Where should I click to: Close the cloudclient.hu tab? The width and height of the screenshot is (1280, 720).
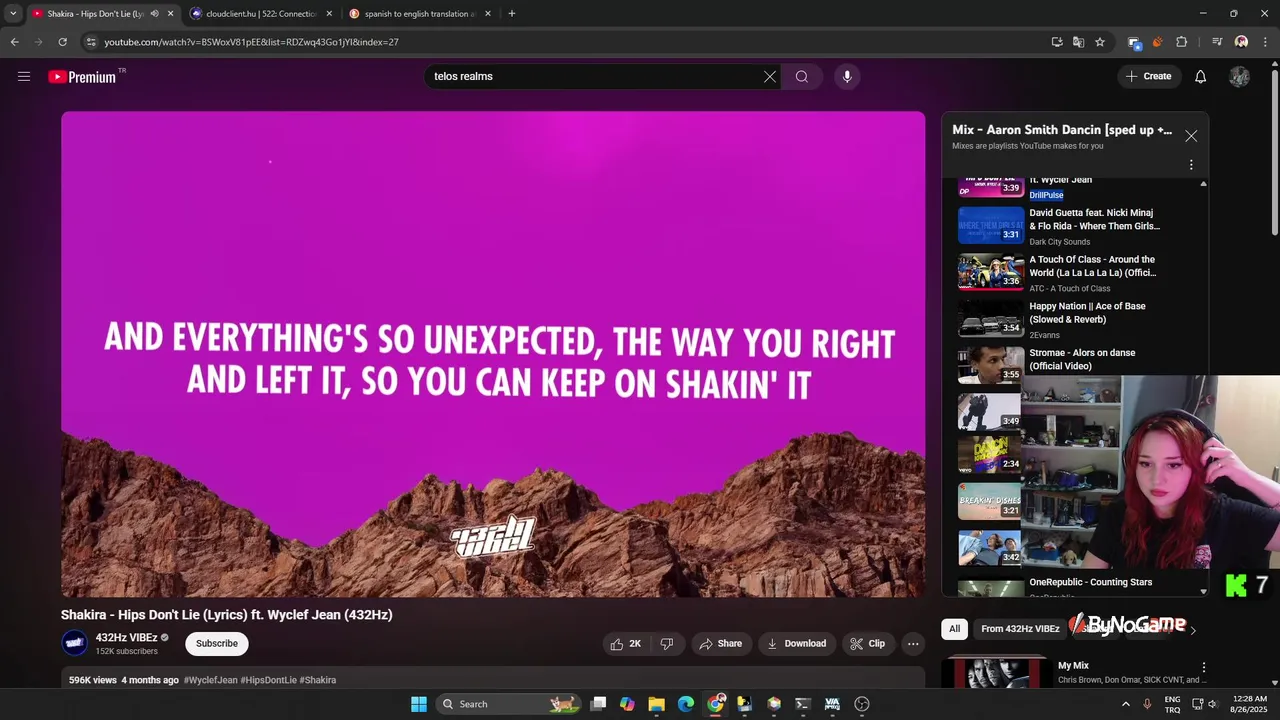[329, 14]
